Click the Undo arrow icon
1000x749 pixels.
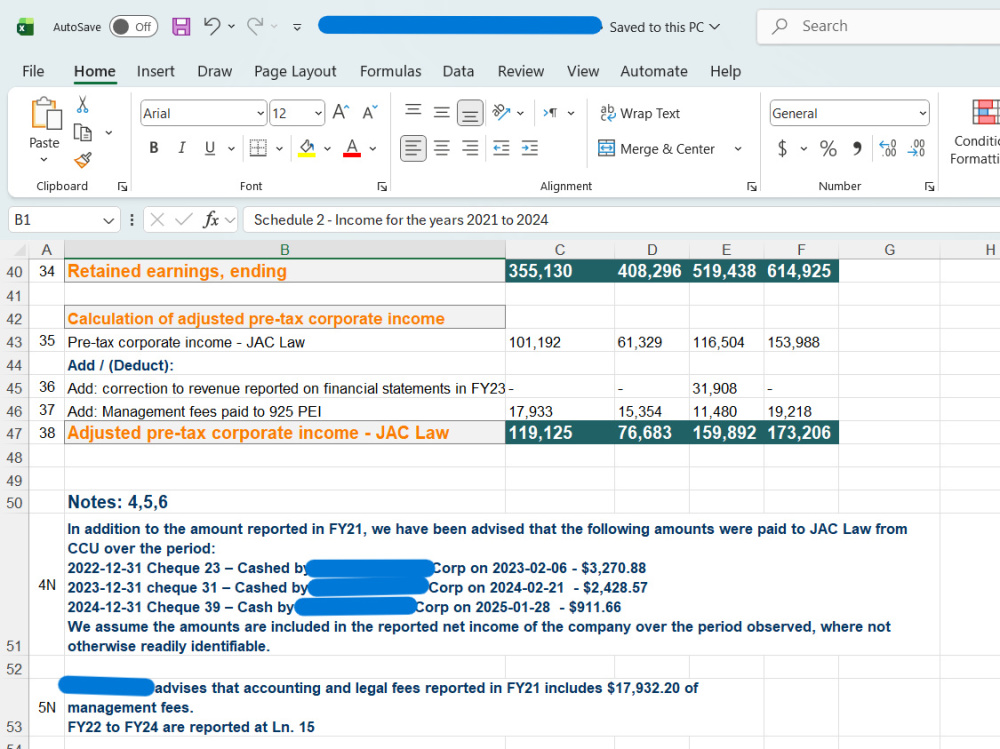(212, 26)
